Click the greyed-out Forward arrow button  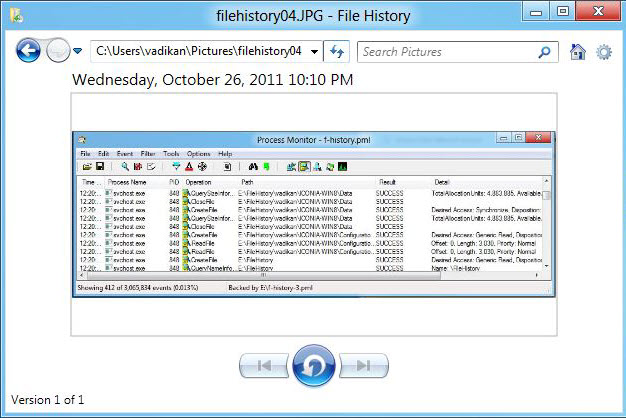coord(58,51)
